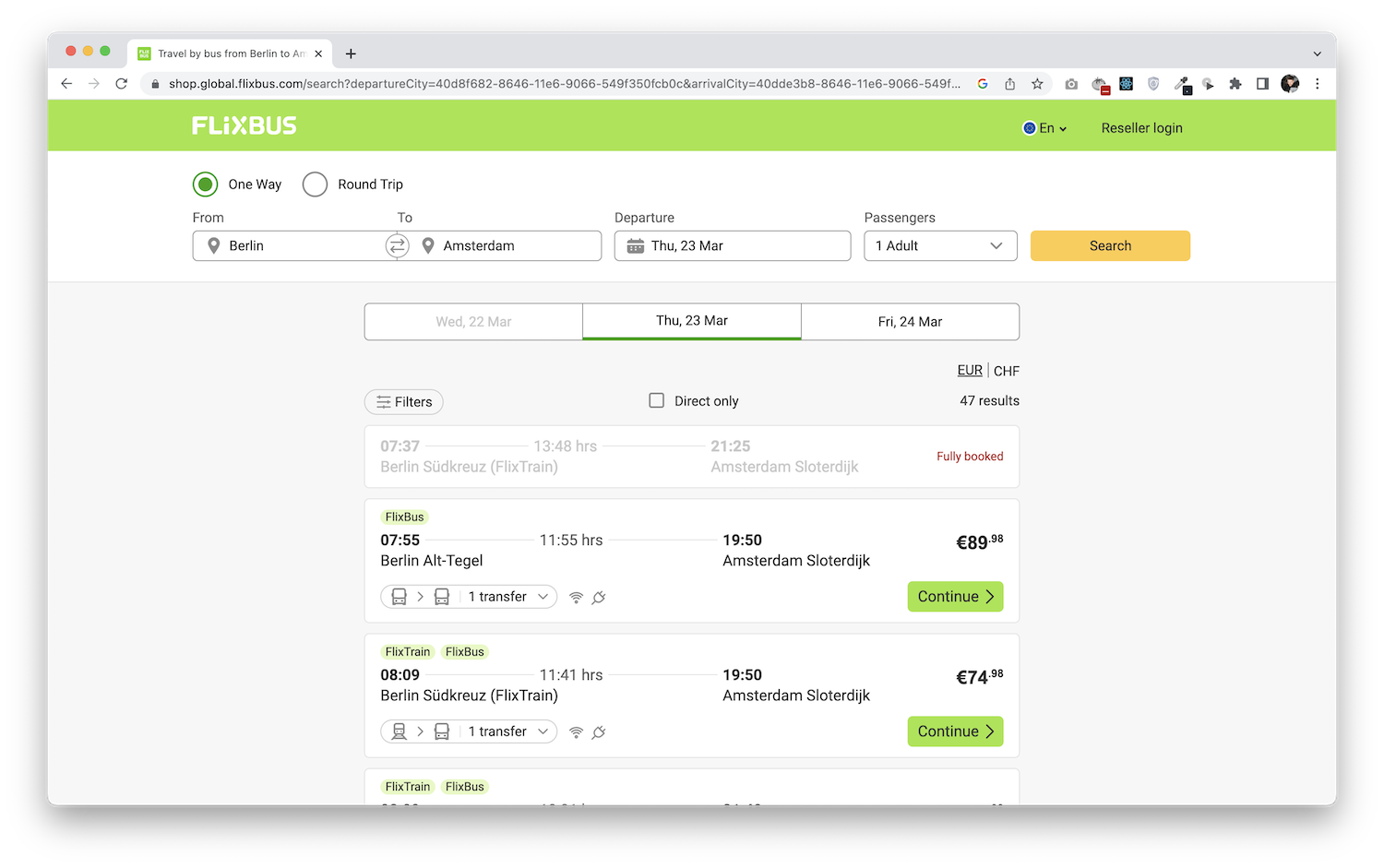Click the train icon on the 08:09 connection
Screen dimensions: 1384x868
pos(399,731)
